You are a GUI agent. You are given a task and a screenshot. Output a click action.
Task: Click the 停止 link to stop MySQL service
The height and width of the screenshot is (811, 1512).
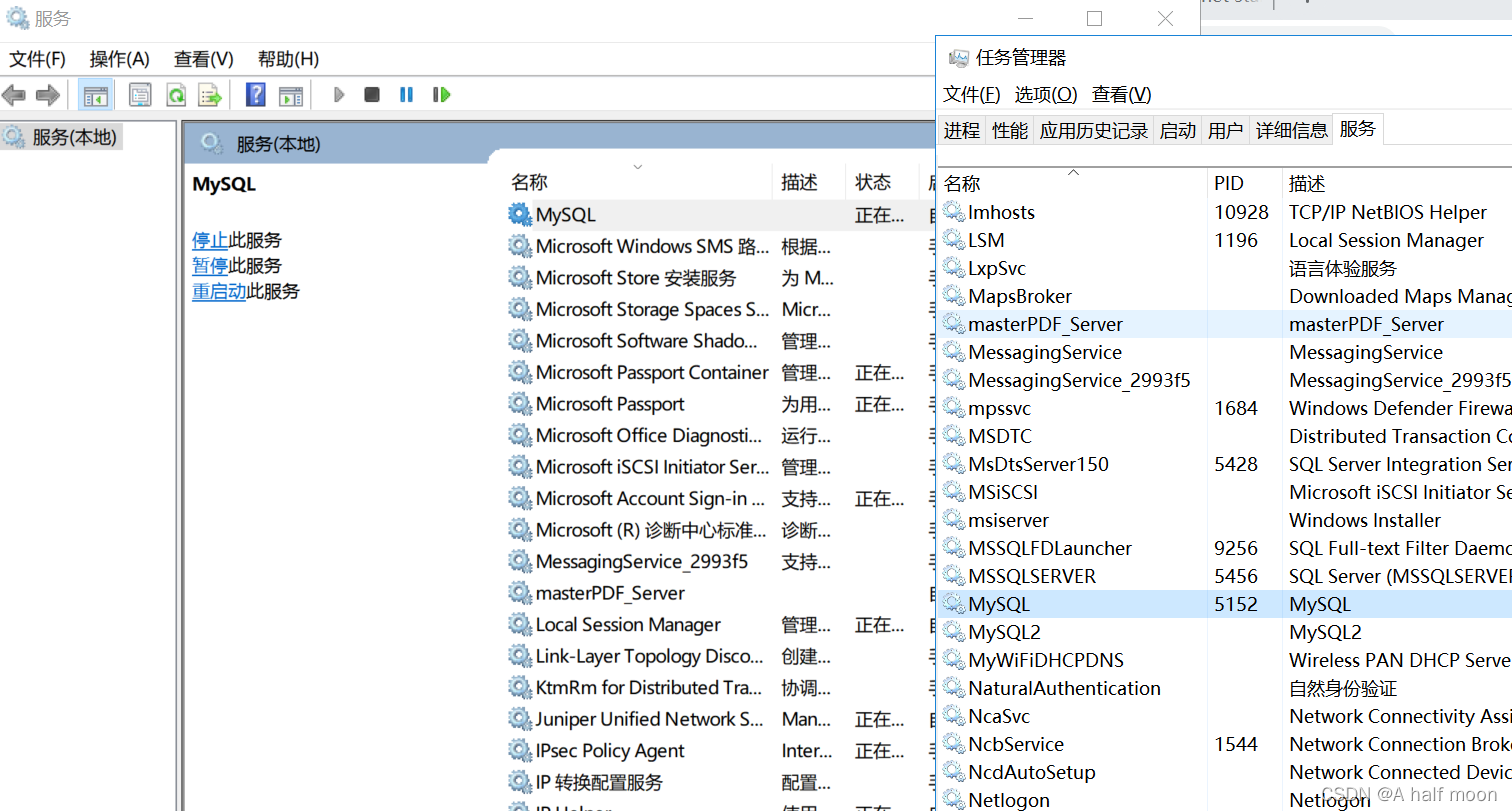coord(210,240)
